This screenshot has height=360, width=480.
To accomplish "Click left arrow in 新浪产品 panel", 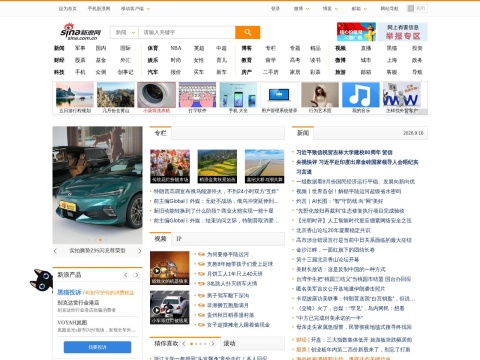I will click(126, 275).
